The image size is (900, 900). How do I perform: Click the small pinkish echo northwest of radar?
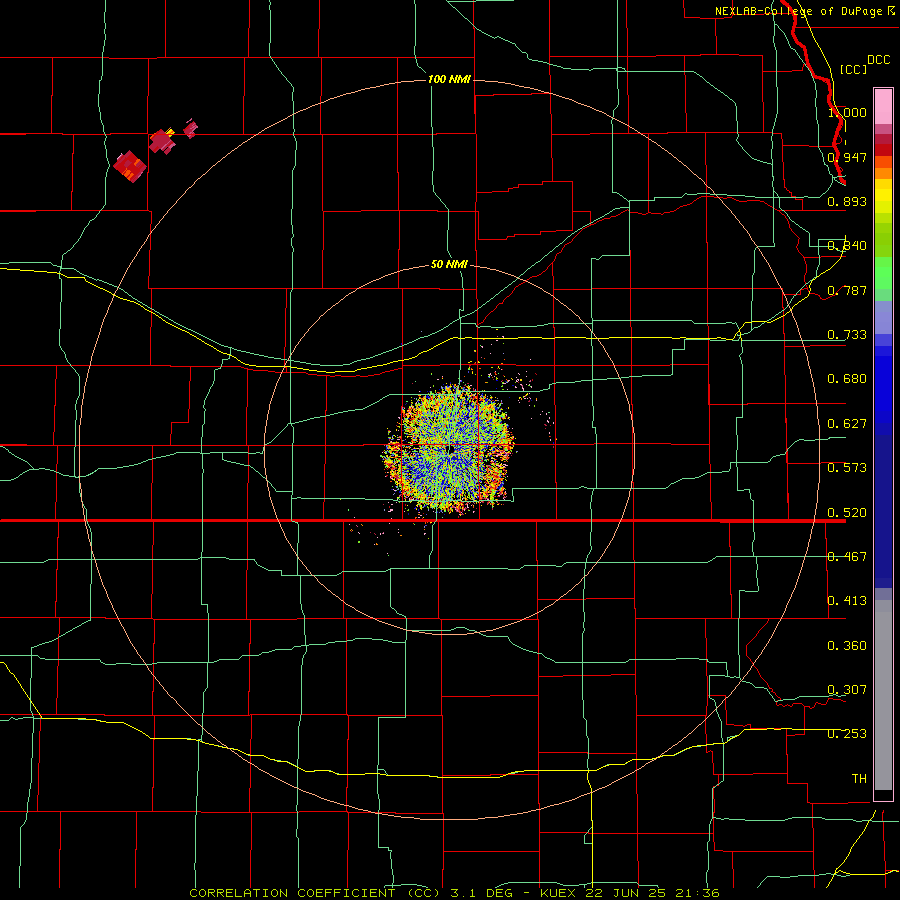191,129
